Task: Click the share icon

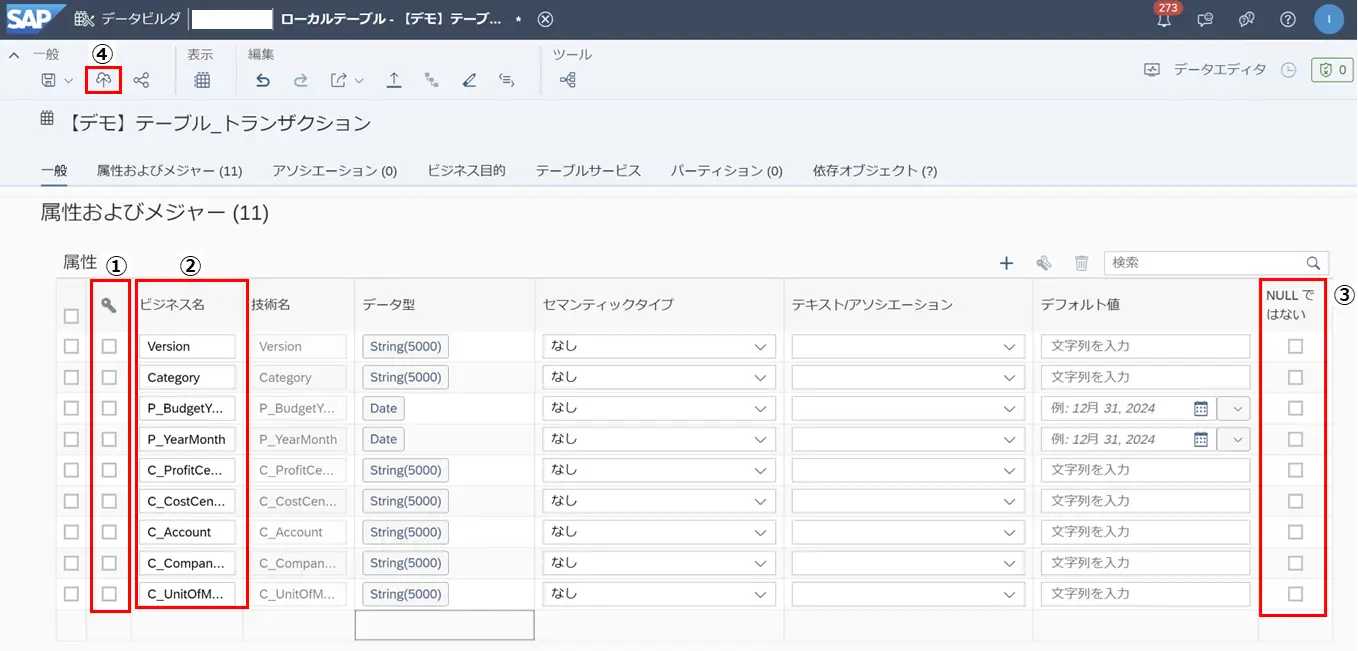Action: [142, 80]
